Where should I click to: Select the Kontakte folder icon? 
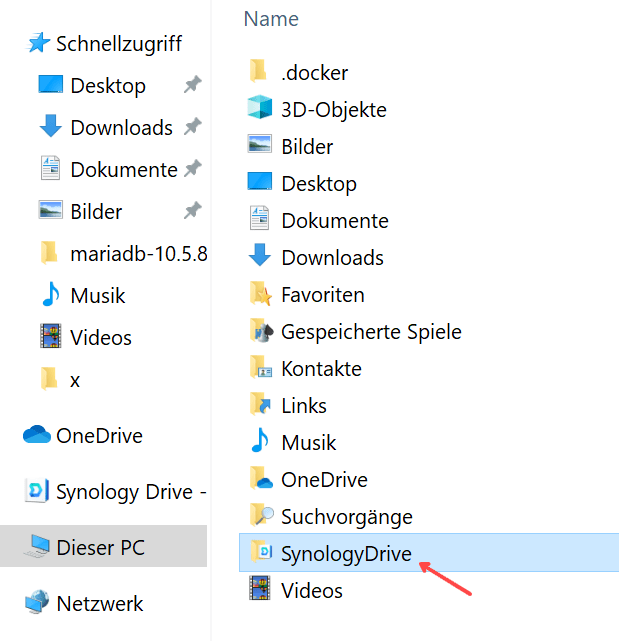[260, 368]
